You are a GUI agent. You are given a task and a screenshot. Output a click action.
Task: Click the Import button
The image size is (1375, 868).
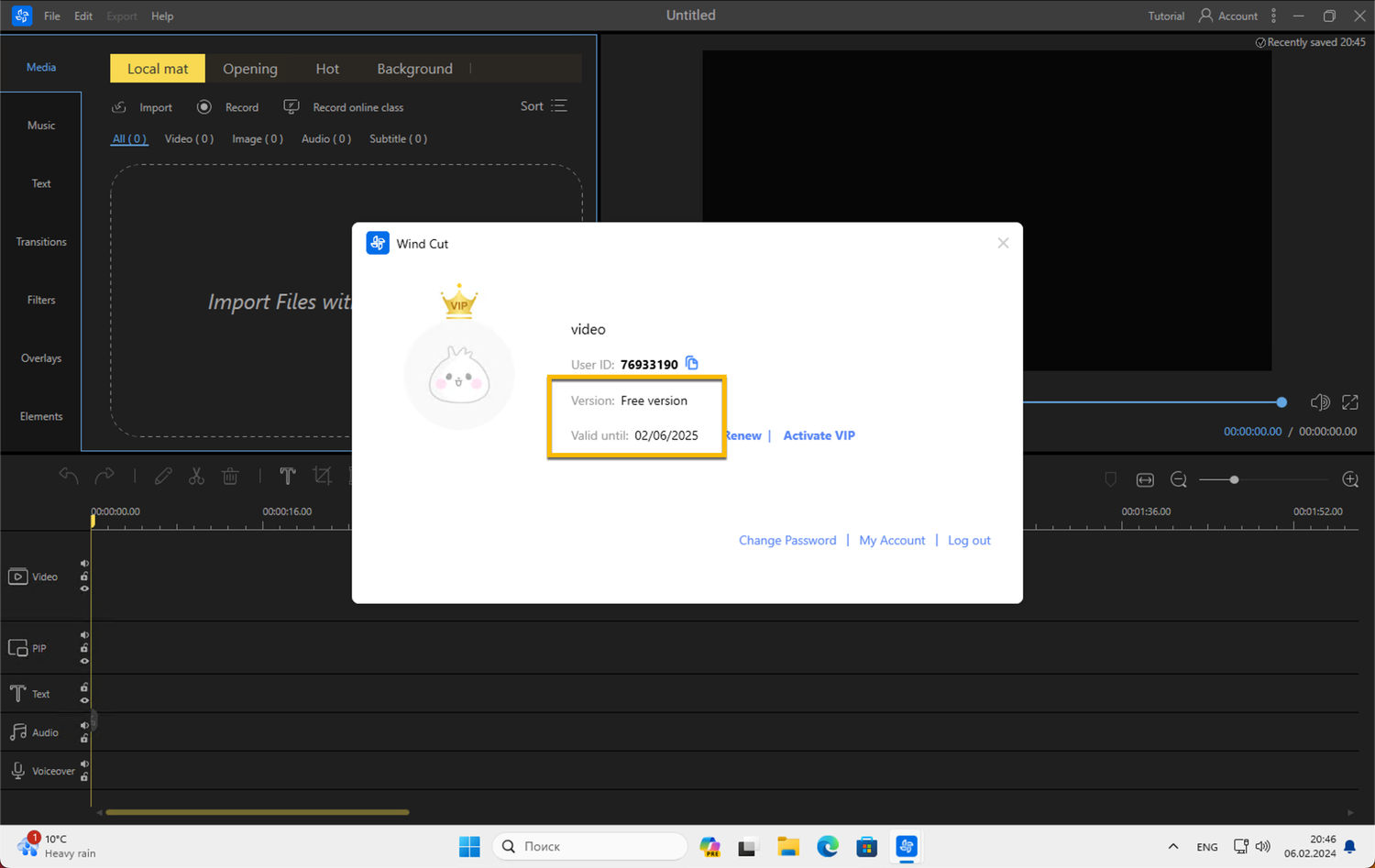142,107
